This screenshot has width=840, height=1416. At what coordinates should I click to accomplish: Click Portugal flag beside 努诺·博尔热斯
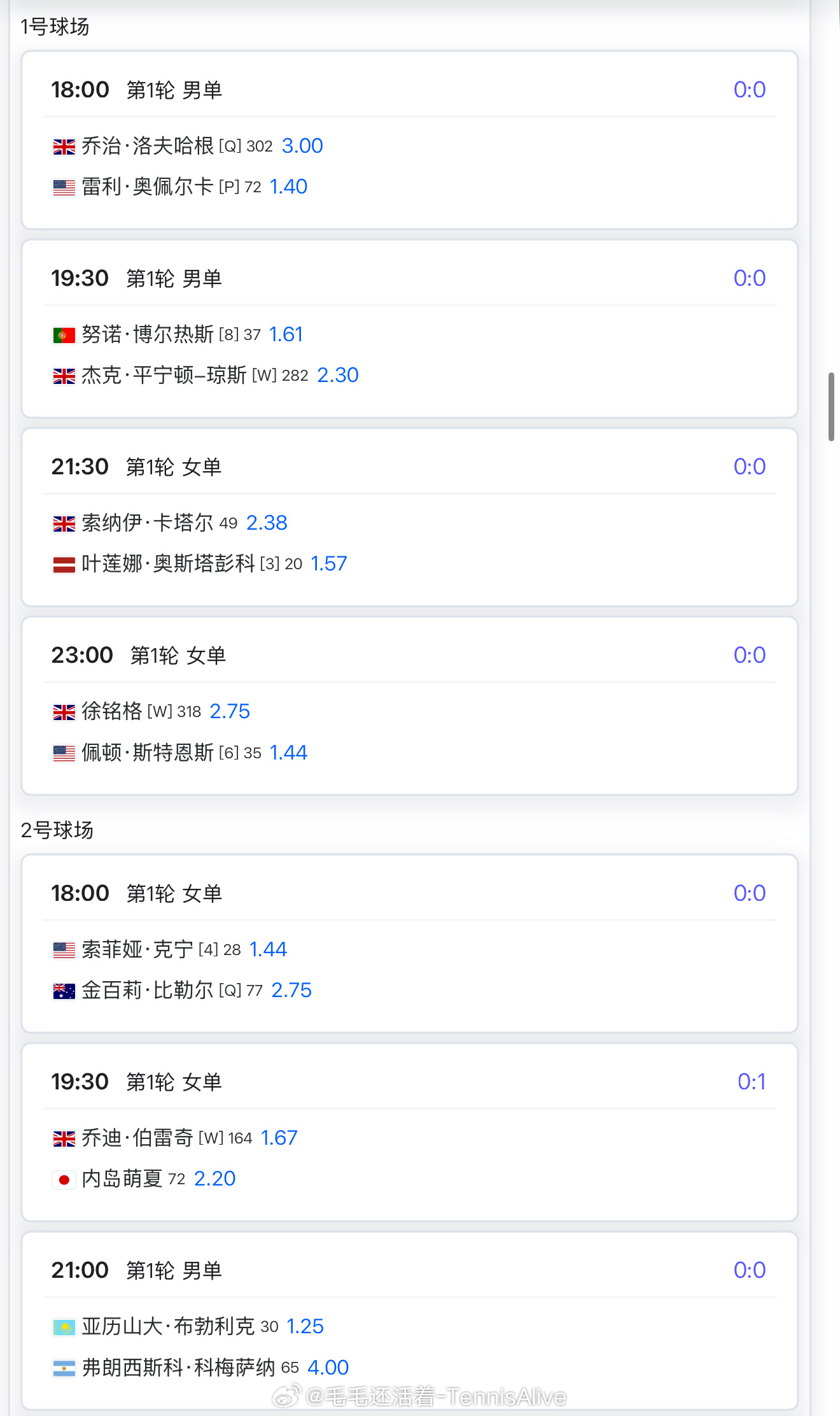pos(64,336)
